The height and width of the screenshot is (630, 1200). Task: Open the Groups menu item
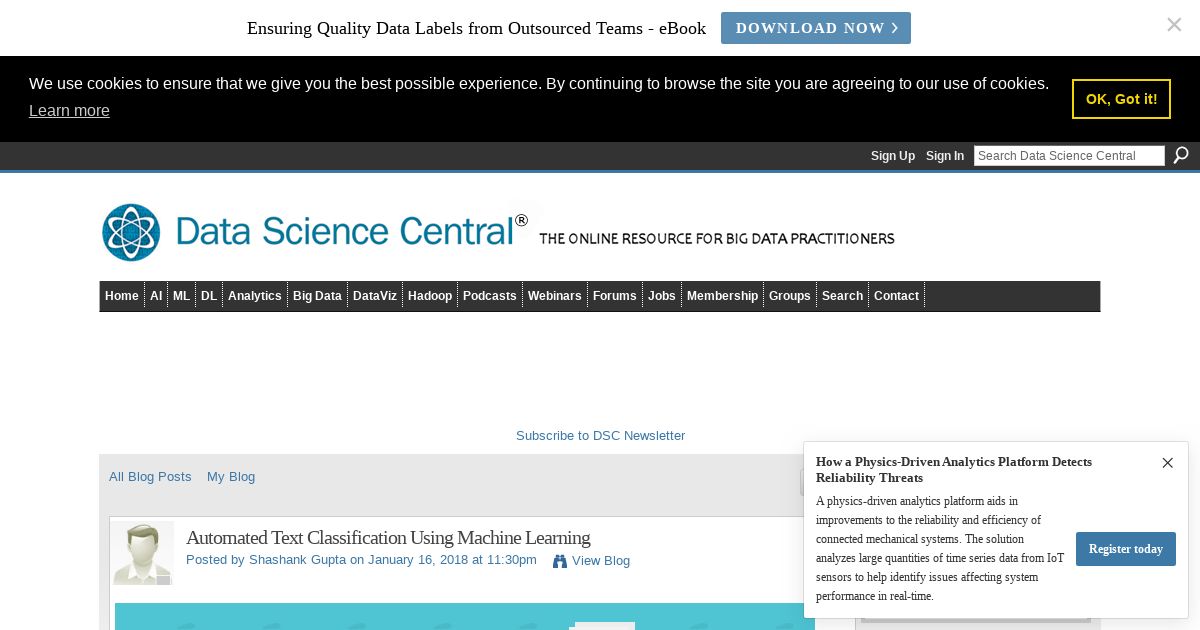click(790, 296)
